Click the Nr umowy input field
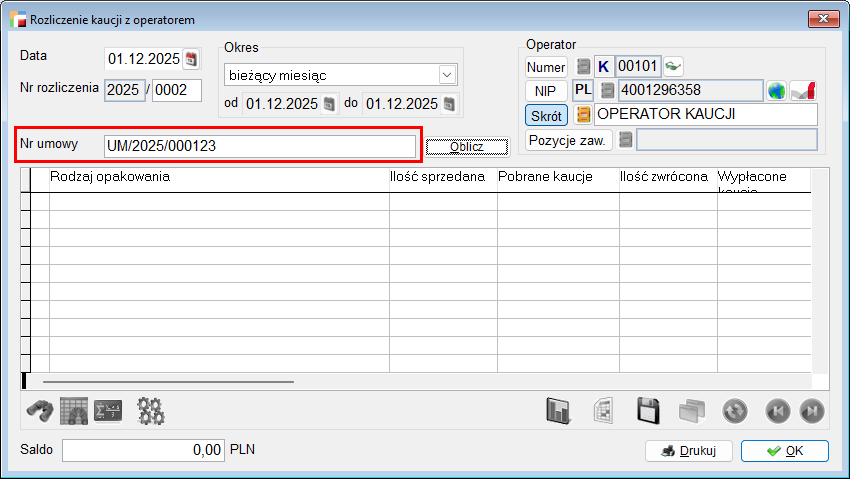850x479 pixels. (x=260, y=146)
